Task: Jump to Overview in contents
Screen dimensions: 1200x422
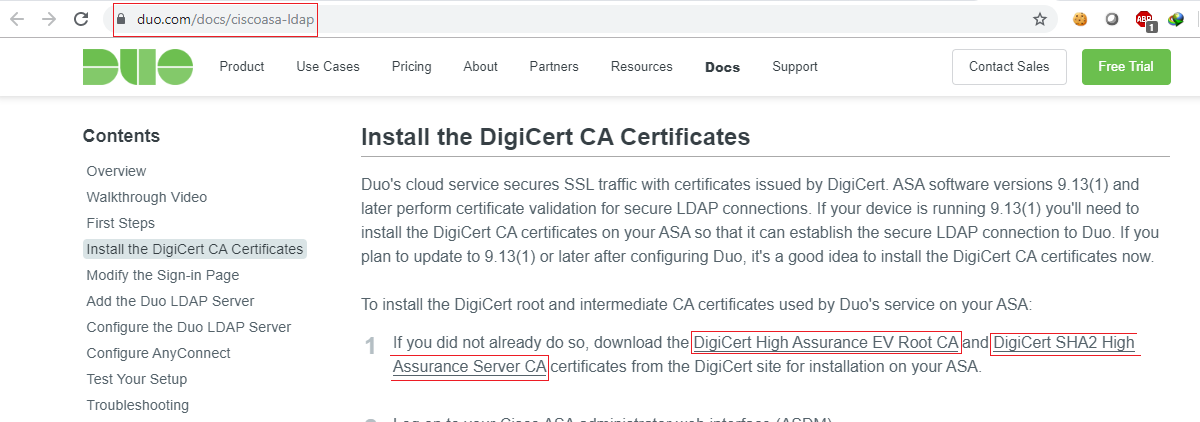Action: tap(116, 171)
